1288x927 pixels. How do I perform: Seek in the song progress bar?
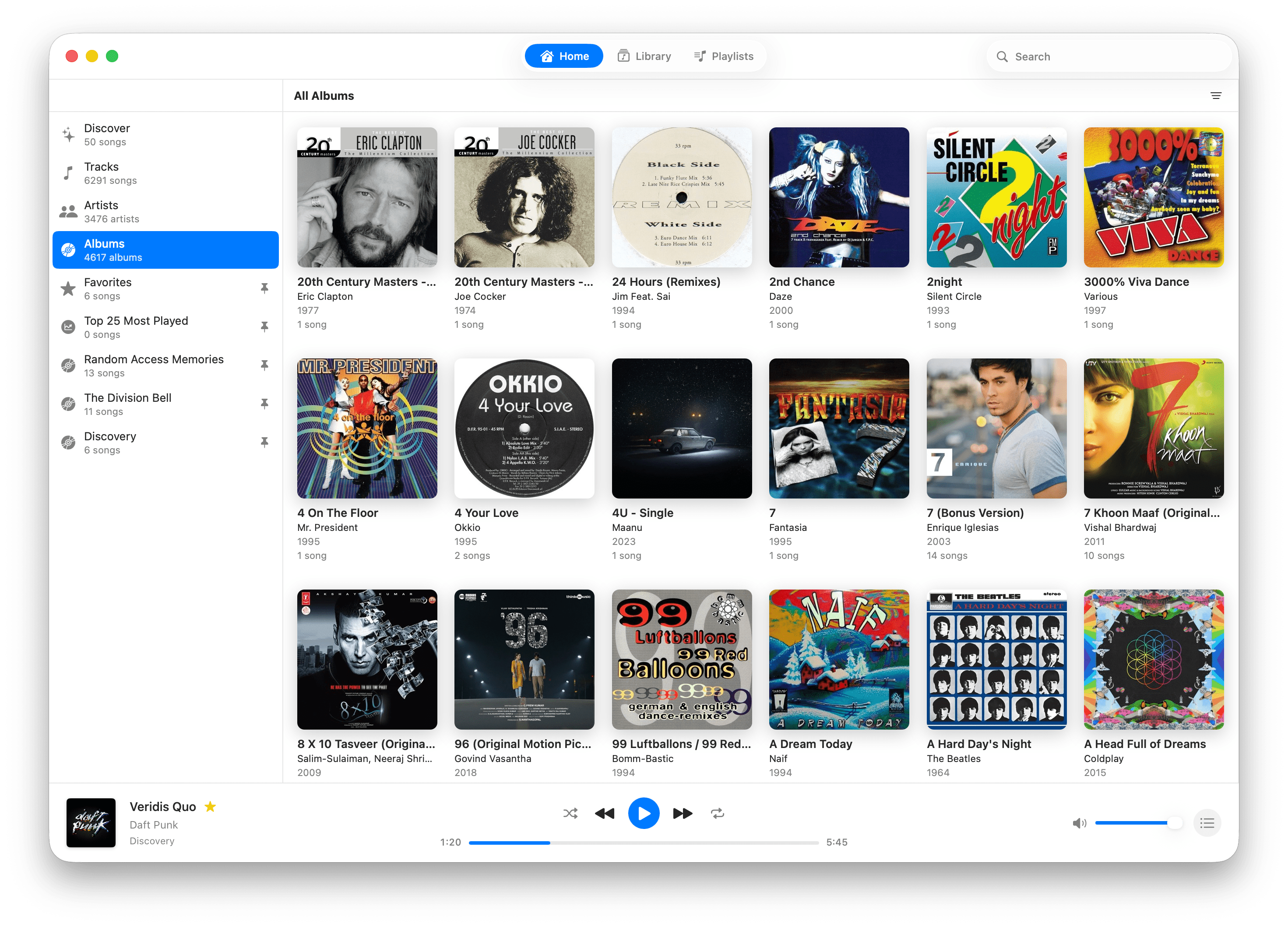point(644,843)
